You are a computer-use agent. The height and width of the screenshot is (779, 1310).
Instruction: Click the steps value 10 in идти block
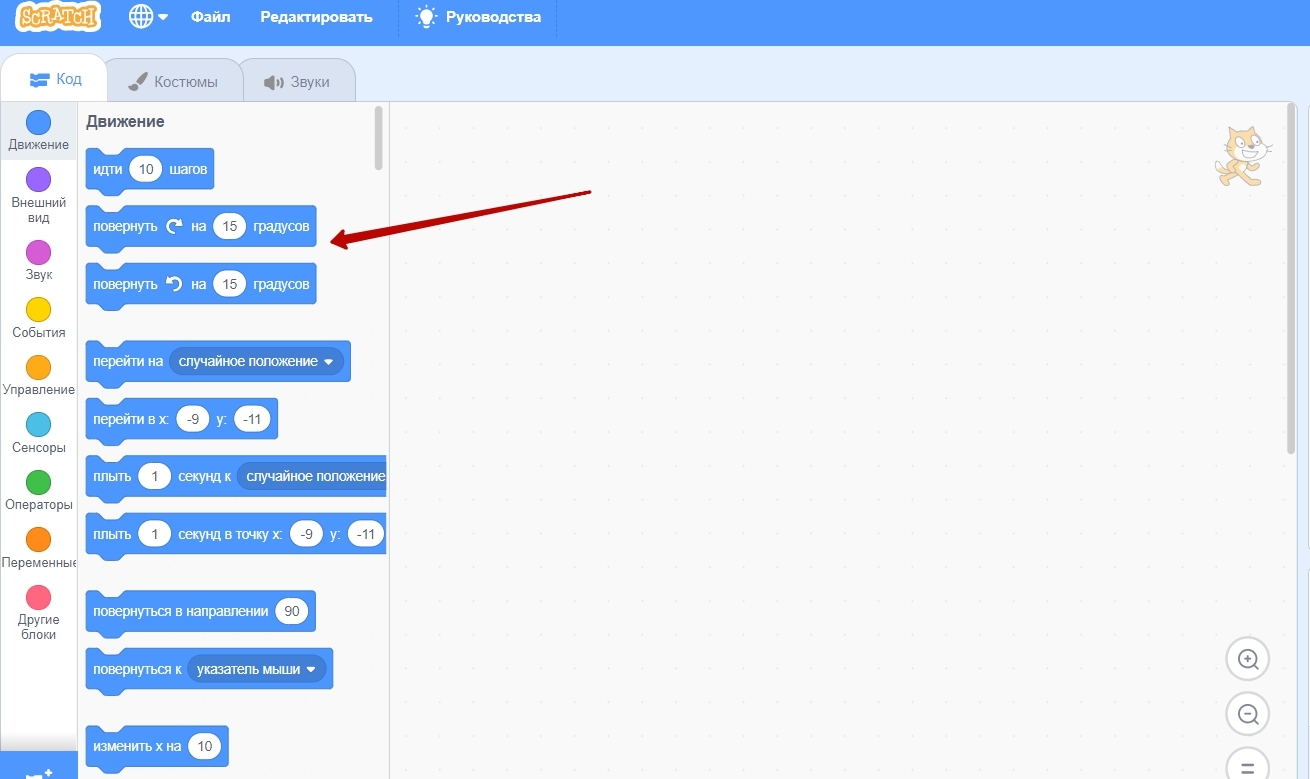coord(146,169)
